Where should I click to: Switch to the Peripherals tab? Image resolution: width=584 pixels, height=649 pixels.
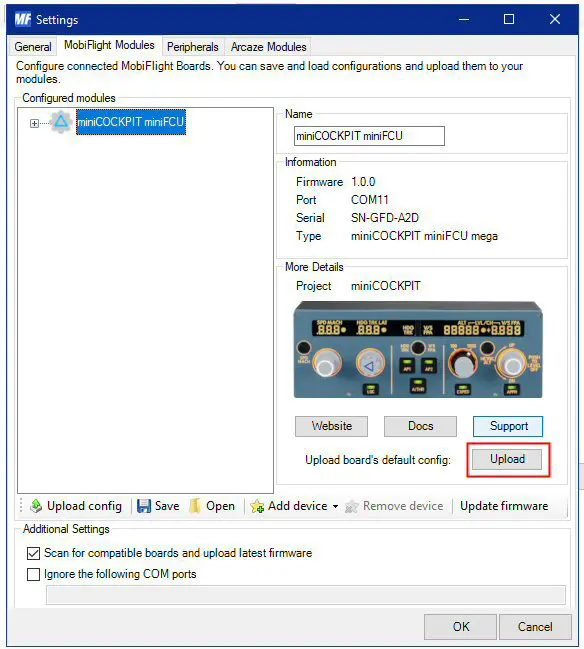point(192,47)
